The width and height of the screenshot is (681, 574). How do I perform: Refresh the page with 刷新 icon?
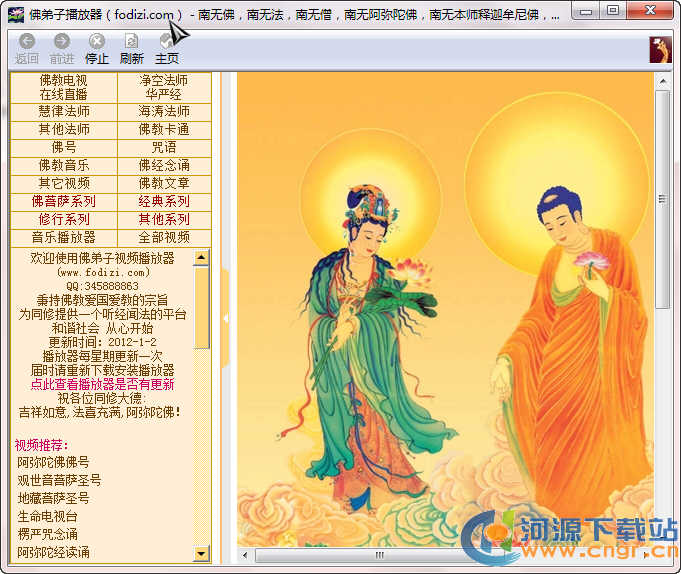(132, 42)
